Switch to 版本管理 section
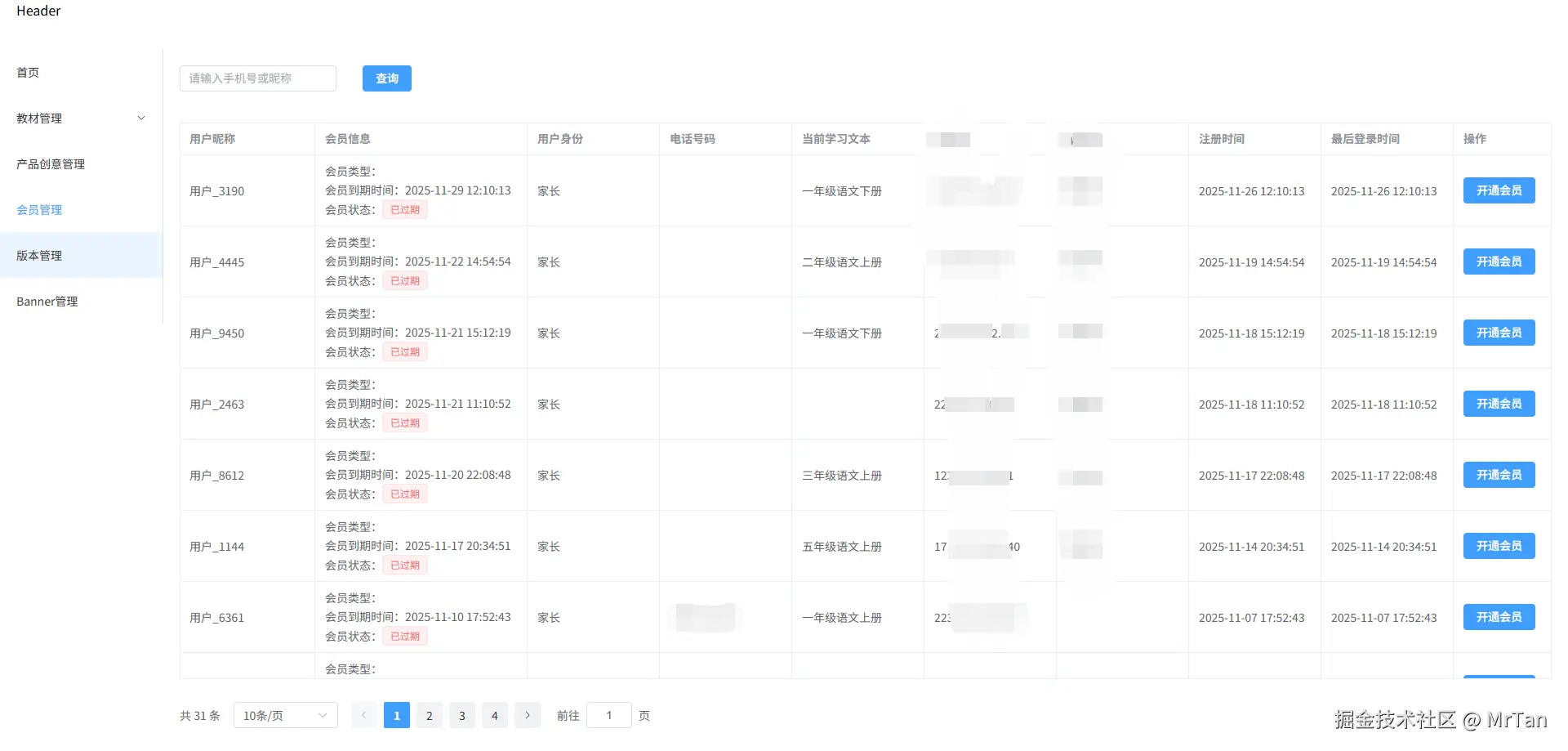The height and width of the screenshot is (751, 1568). [x=38, y=255]
